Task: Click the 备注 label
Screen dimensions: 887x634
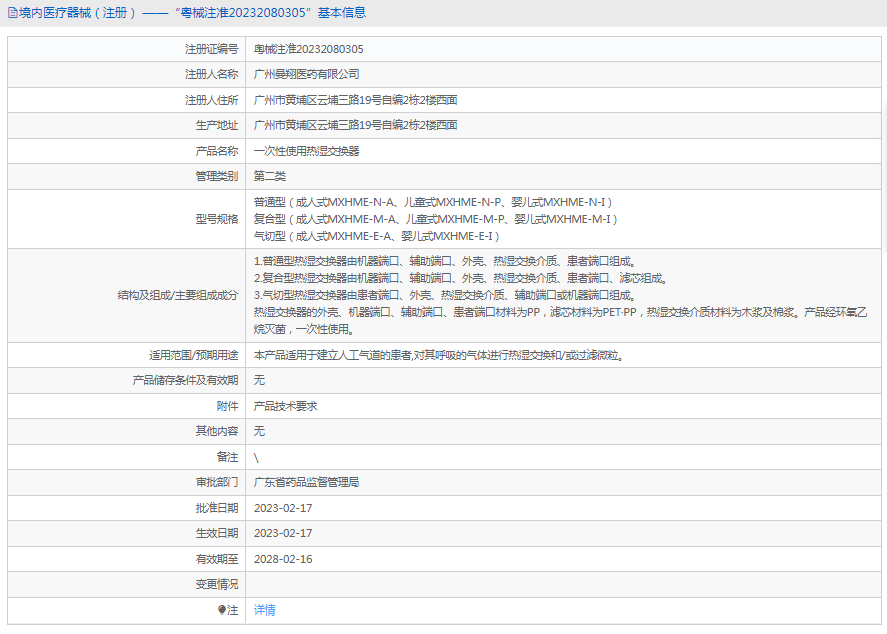Action: tap(227, 457)
